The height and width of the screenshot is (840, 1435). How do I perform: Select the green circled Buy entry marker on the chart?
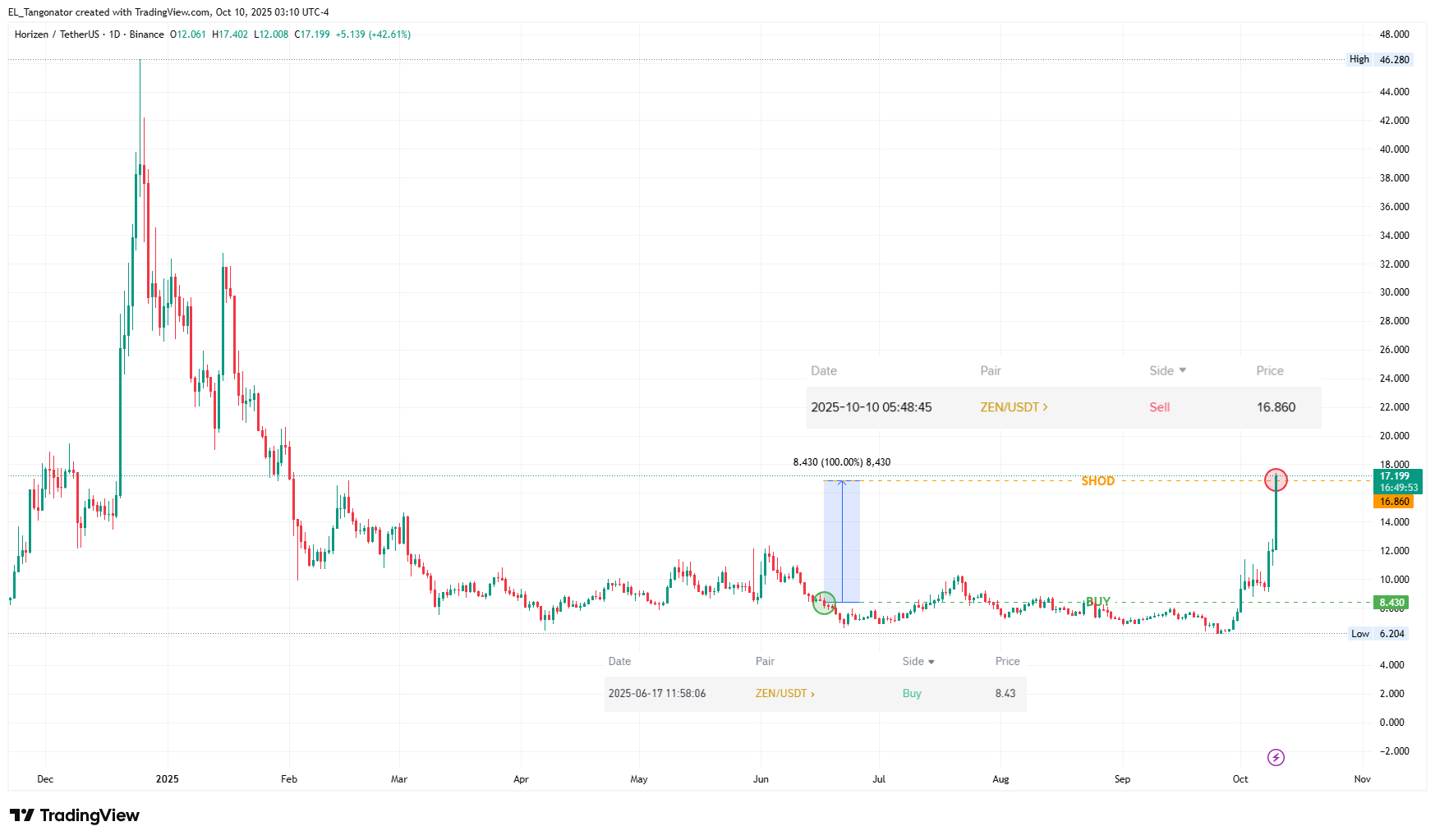(x=822, y=603)
